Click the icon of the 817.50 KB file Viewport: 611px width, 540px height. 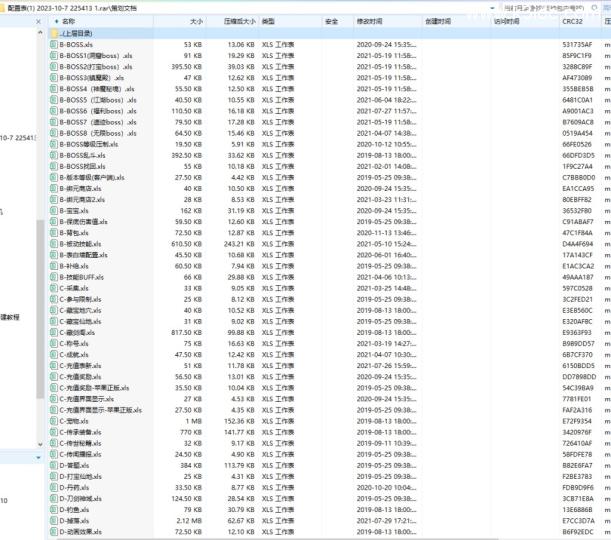coord(54,332)
